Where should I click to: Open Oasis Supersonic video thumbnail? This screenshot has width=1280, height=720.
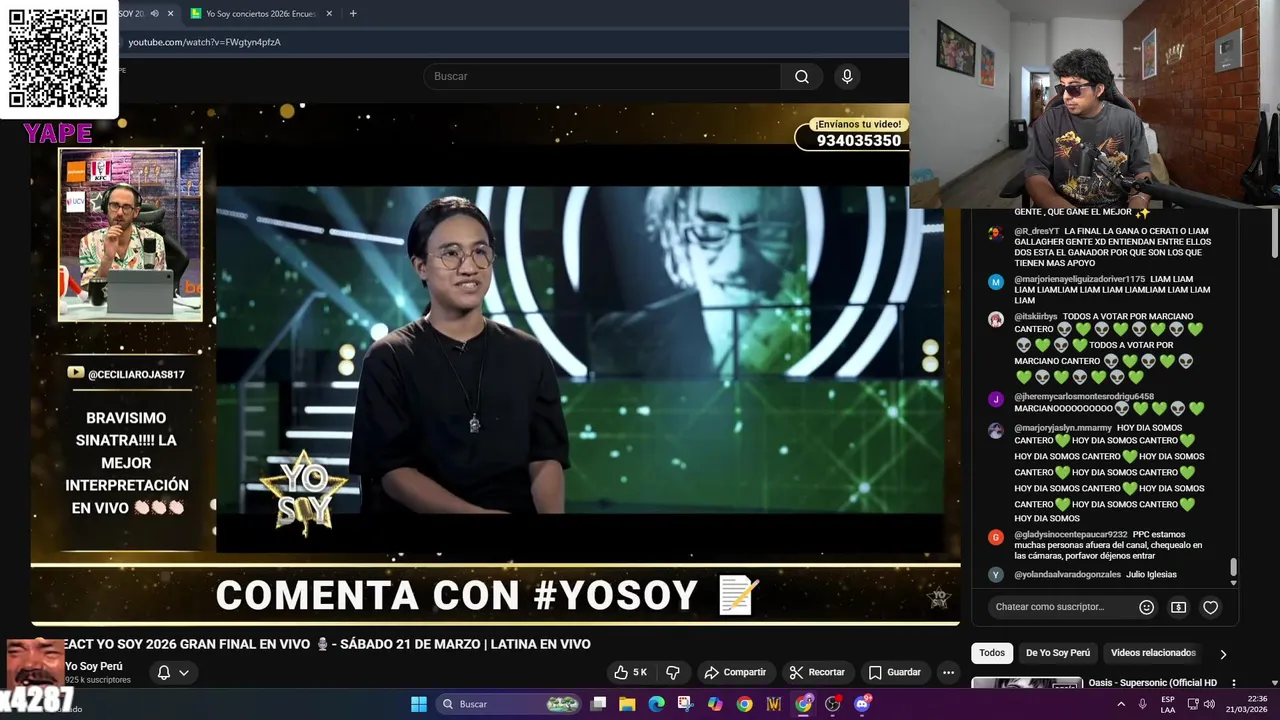click(x=1027, y=683)
